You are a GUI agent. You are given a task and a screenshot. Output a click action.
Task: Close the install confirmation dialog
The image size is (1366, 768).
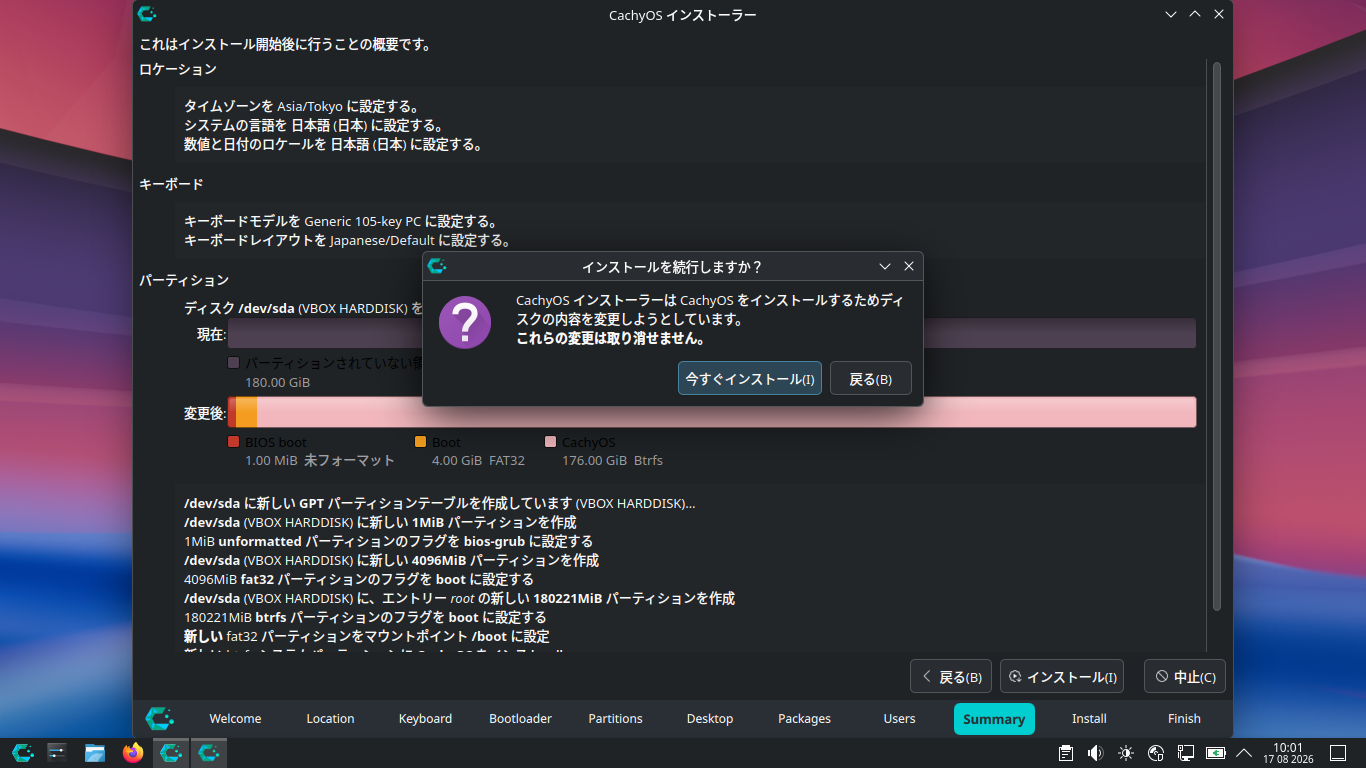coord(909,266)
